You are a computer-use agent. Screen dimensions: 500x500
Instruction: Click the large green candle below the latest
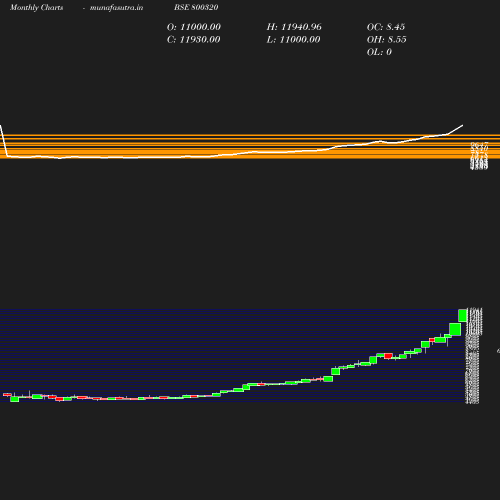pos(455,329)
